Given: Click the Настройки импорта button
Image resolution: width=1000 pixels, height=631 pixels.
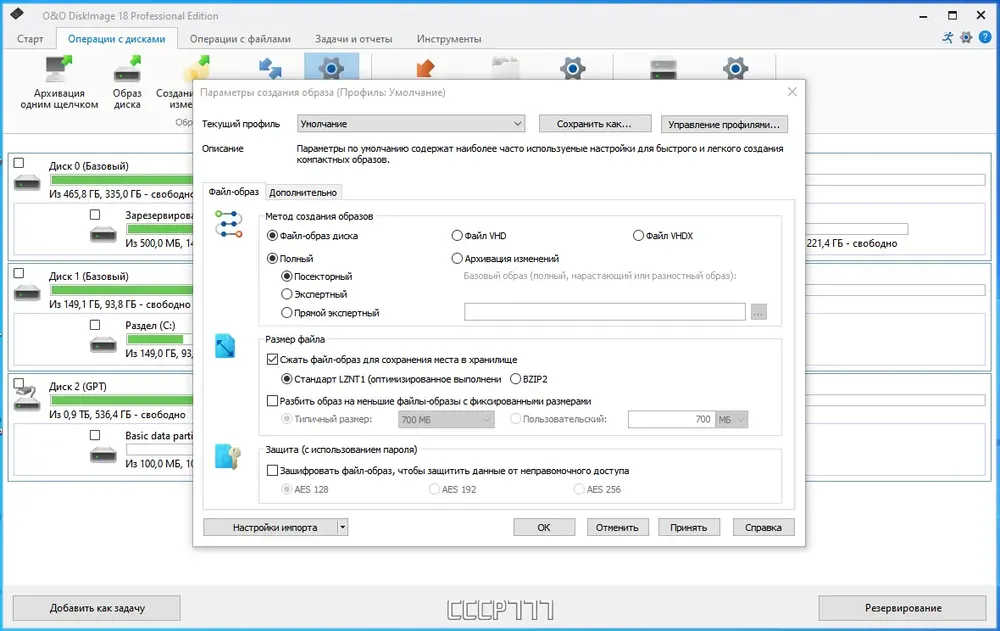Looking at the screenshot, I should (270, 527).
